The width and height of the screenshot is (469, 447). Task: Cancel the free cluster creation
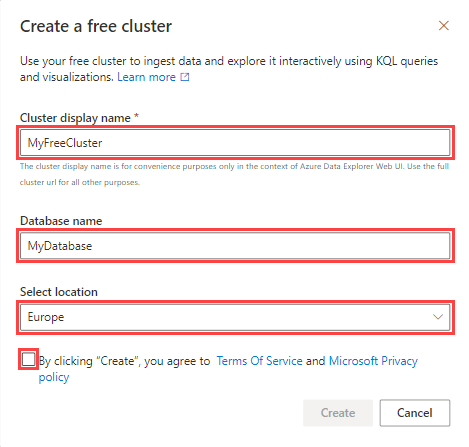[x=415, y=413]
